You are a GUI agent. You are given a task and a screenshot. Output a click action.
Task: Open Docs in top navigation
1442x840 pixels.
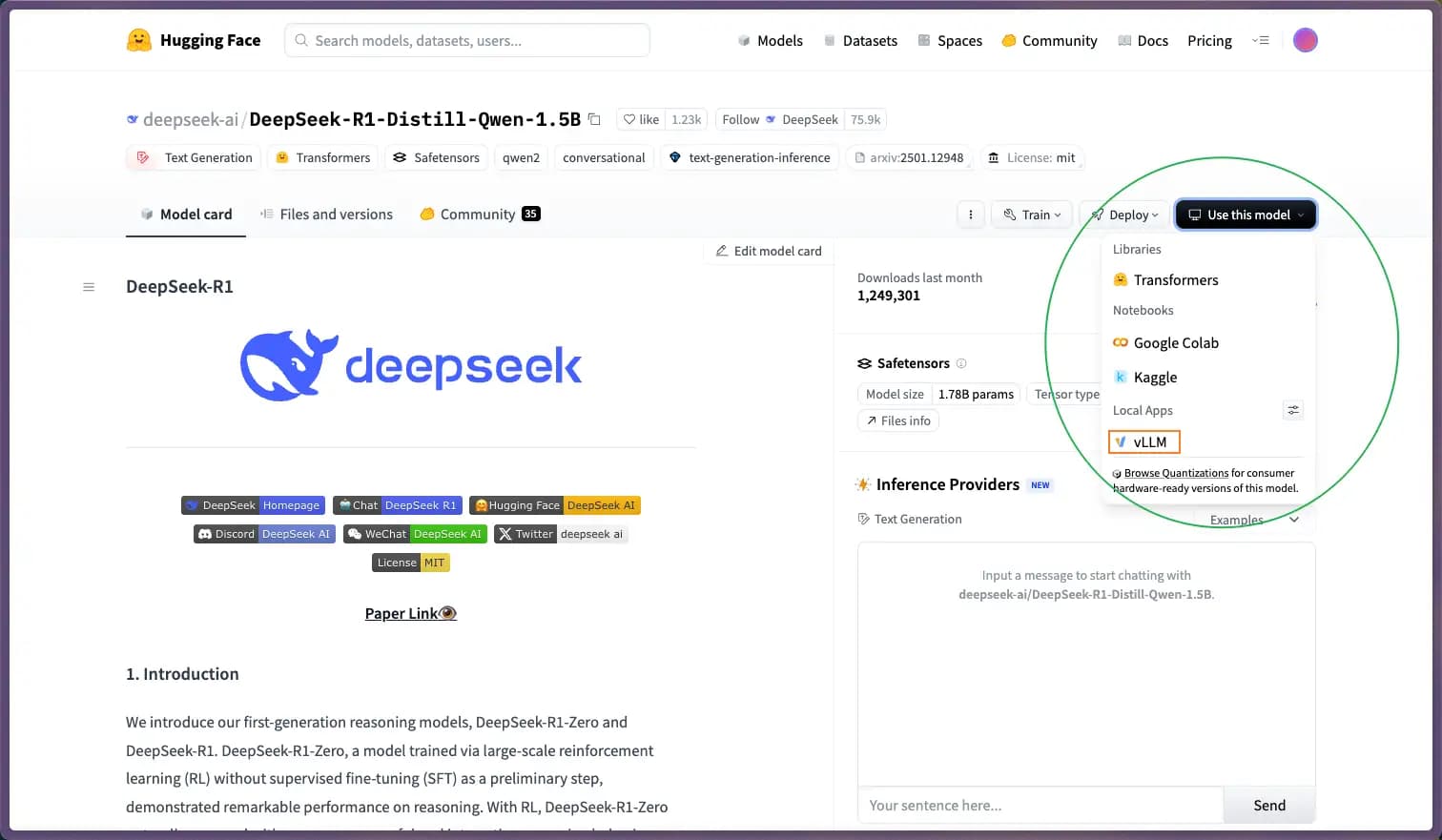[x=1143, y=40]
